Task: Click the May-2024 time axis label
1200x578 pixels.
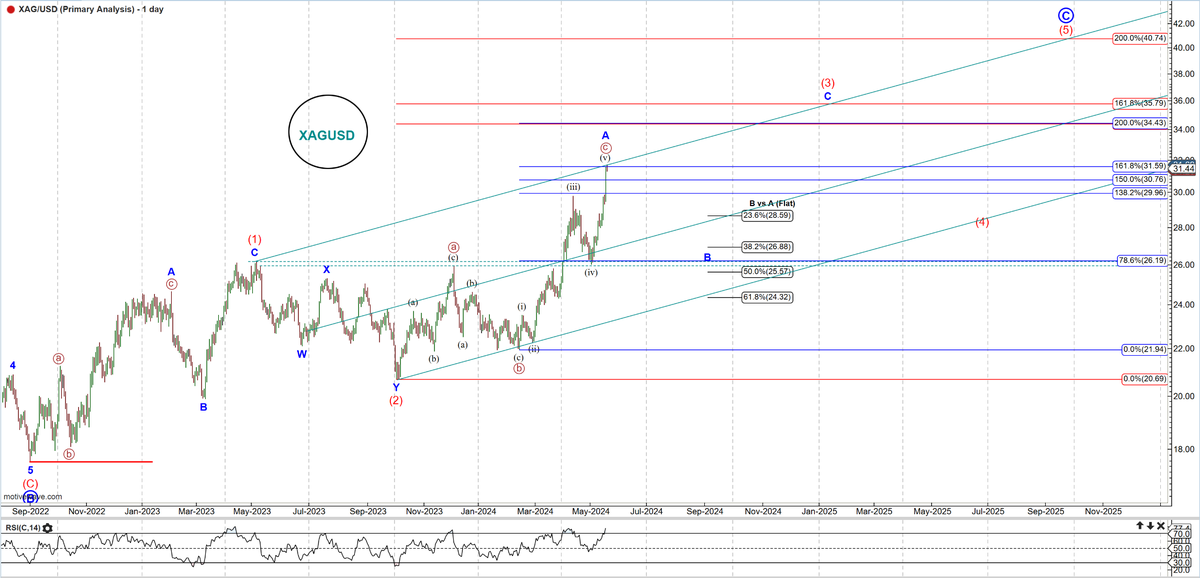Action: click(x=590, y=510)
